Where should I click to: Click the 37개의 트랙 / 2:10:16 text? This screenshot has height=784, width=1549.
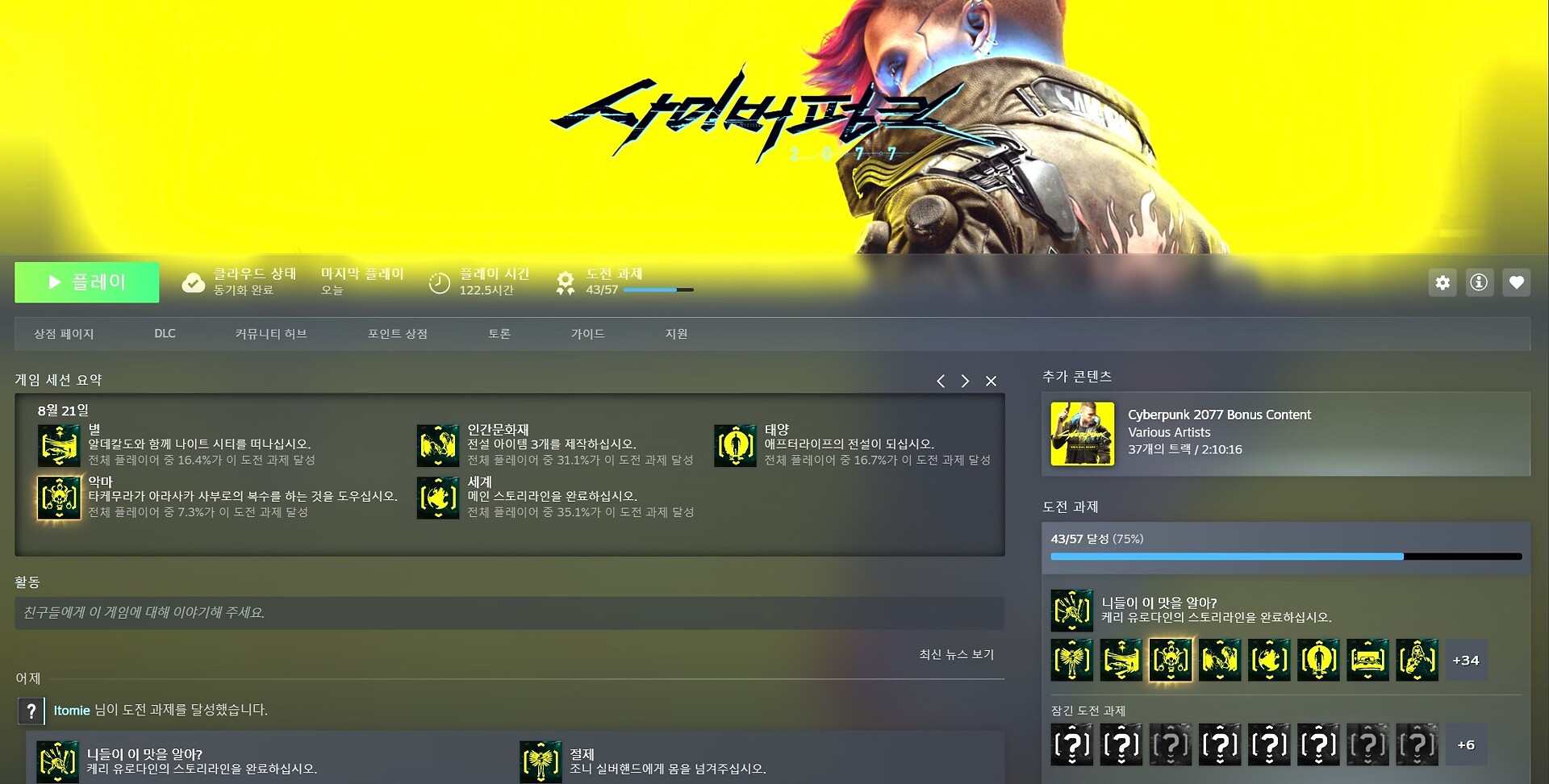pyautogui.click(x=1185, y=449)
